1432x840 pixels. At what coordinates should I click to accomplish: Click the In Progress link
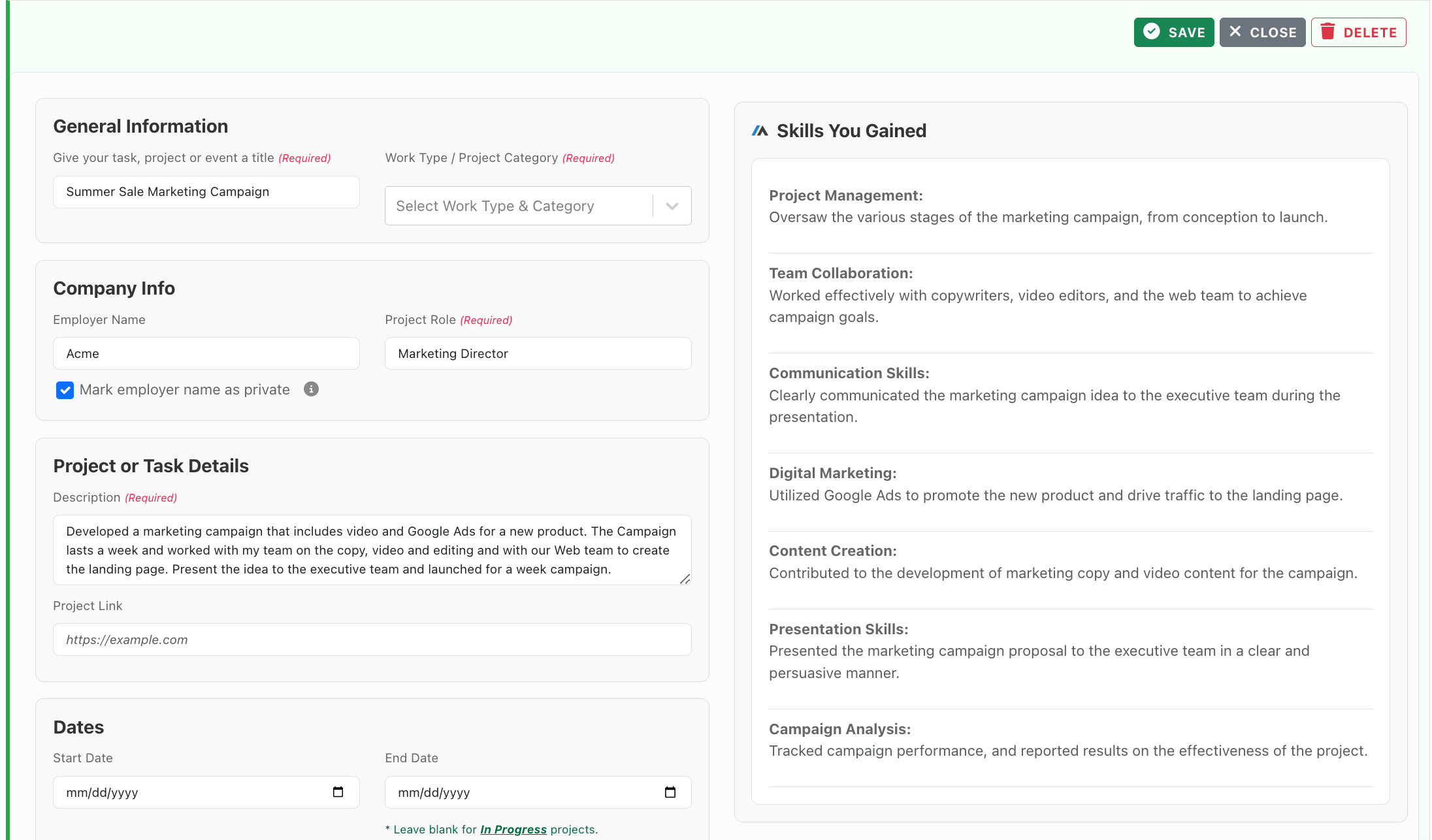(x=513, y=829)
